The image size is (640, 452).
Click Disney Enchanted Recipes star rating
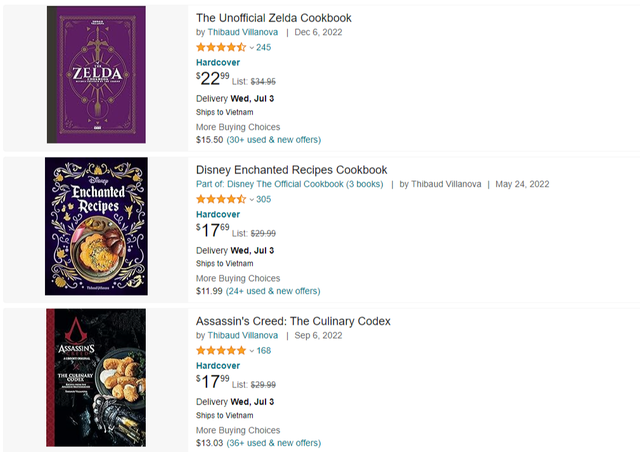pyautogui.click(x=220, y=199)
